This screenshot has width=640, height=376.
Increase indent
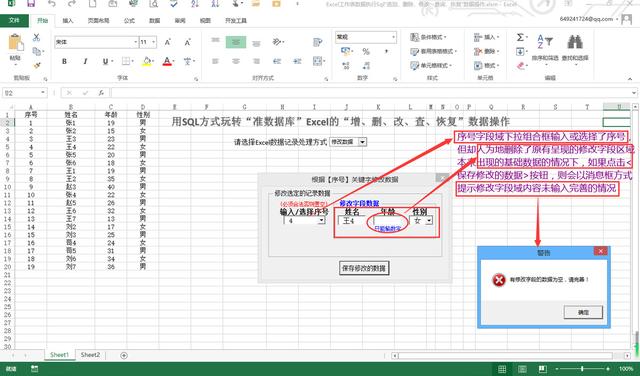(297, 61)
